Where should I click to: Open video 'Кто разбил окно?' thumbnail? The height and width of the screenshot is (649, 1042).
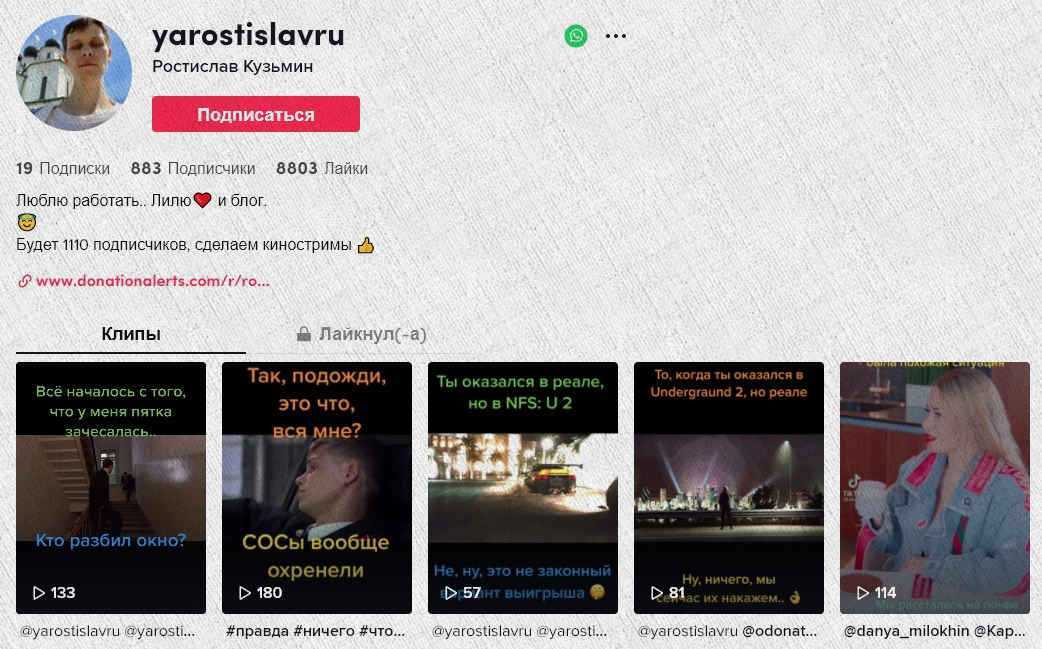pyautogui.click(x=111, y=488)
